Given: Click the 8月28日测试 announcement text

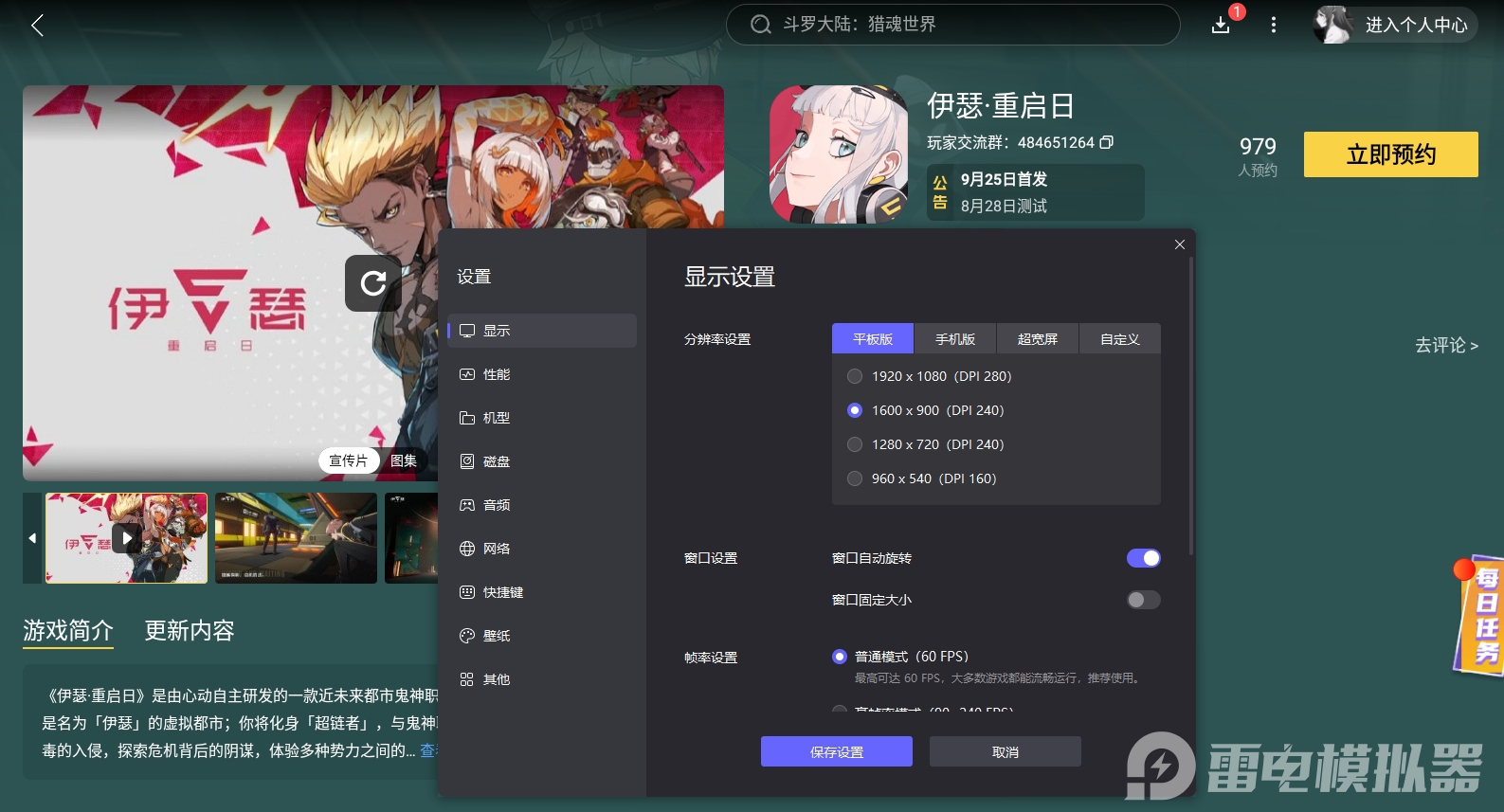Looking at the screenshot, I should [1004, 206].
